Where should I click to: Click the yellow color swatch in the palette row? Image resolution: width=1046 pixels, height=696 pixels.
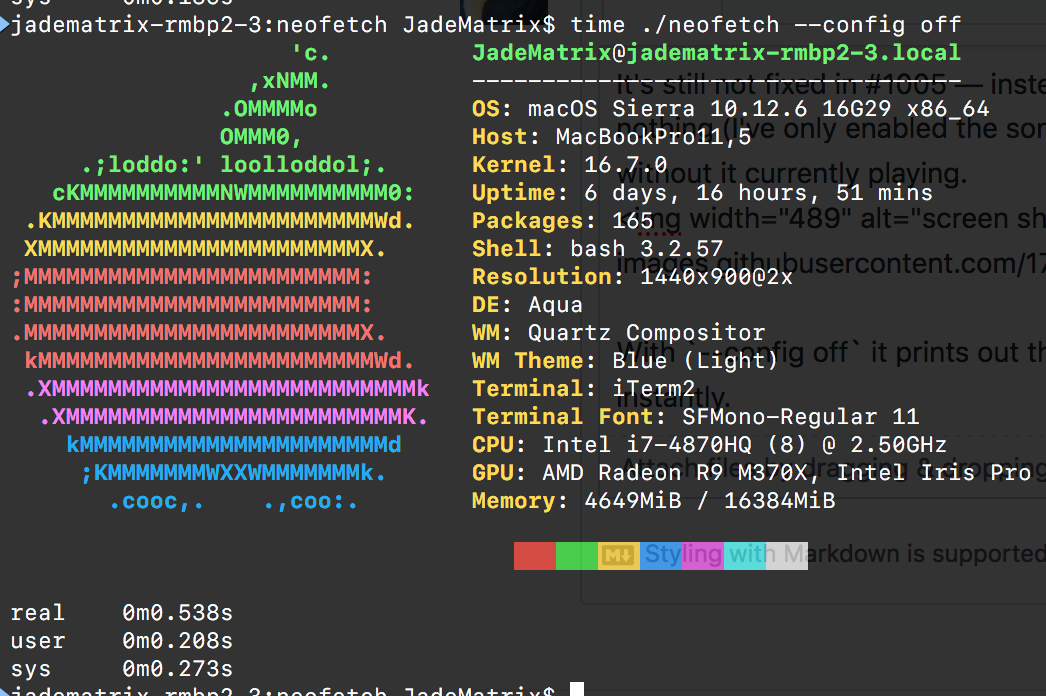click(620, 555)
